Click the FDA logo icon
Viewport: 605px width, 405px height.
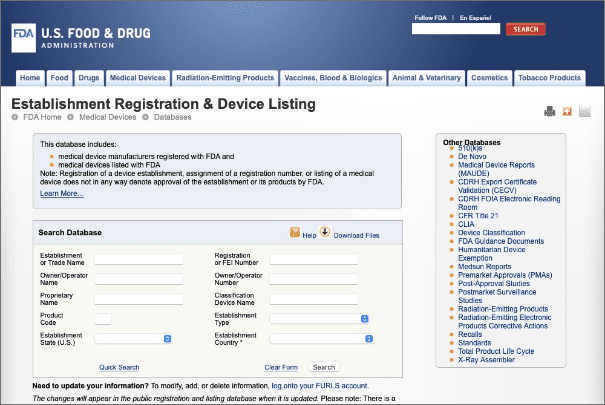pyautogui.click(x=24, y=38)
